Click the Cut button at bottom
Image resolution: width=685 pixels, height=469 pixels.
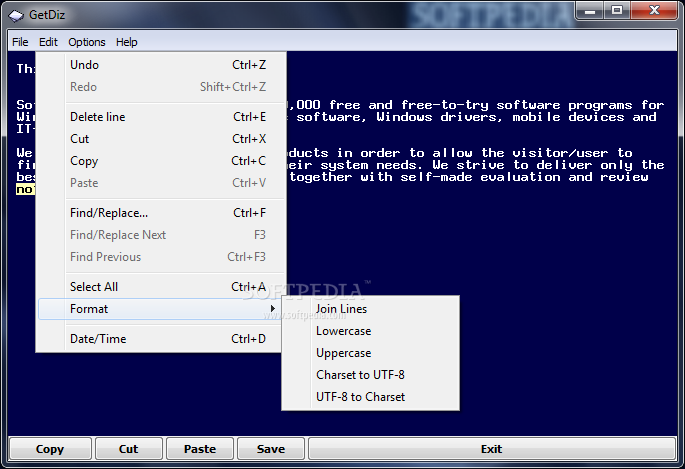128,449
